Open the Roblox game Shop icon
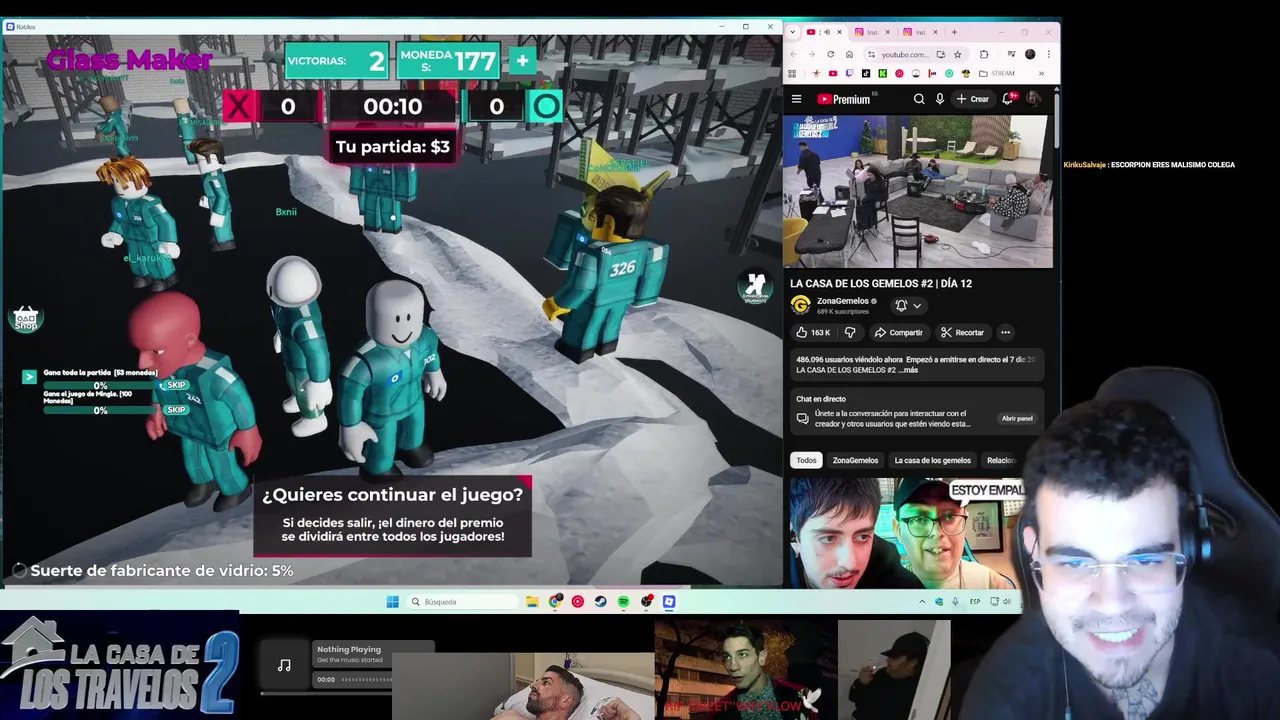Image resolution: width=1280 pixels, height=720 pixels. tap(26, 318)
